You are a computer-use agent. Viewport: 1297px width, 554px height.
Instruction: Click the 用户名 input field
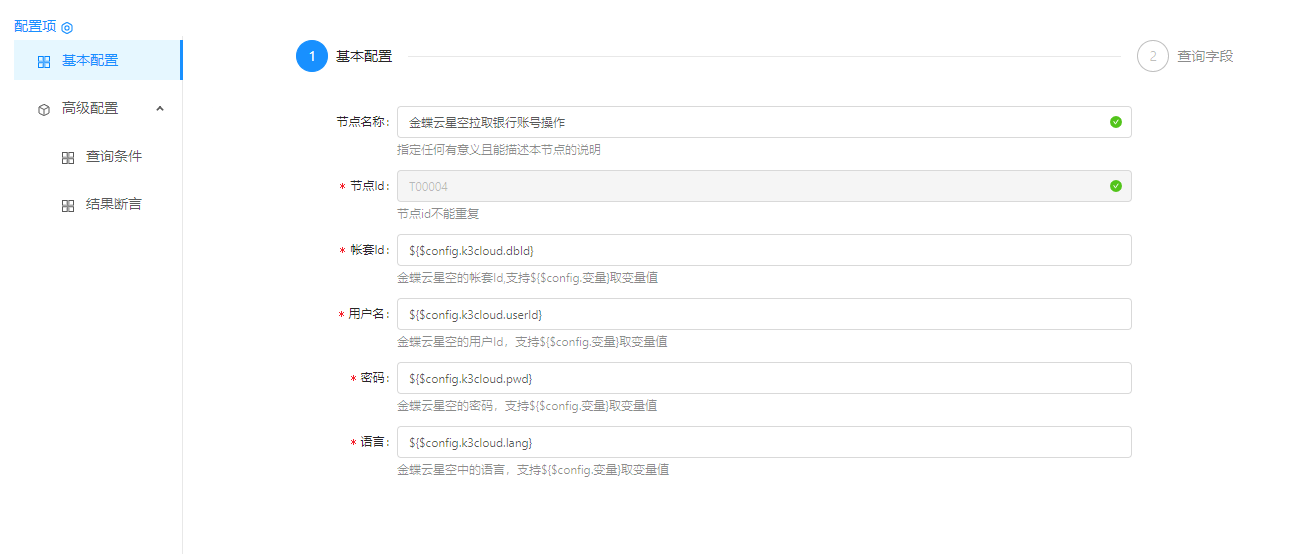764,314
